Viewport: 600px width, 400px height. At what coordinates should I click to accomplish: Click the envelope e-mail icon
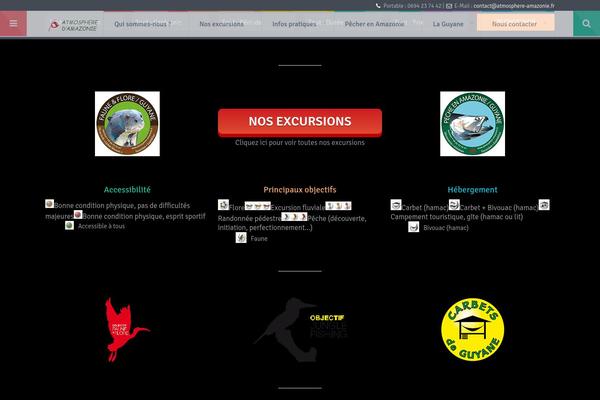(x=449, y=6)
